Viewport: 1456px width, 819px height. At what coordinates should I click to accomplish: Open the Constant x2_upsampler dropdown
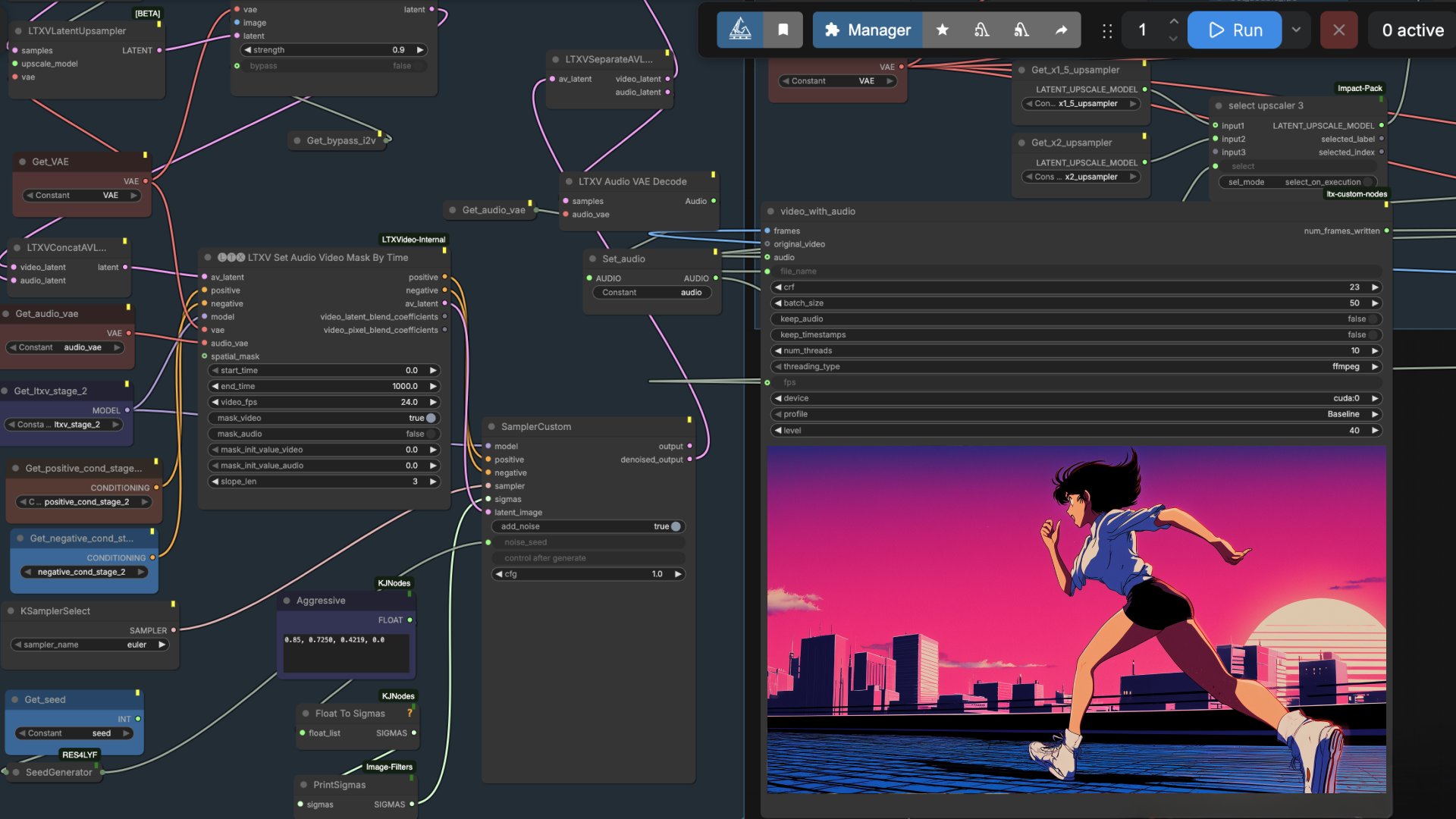click(x=1081, y=177)
